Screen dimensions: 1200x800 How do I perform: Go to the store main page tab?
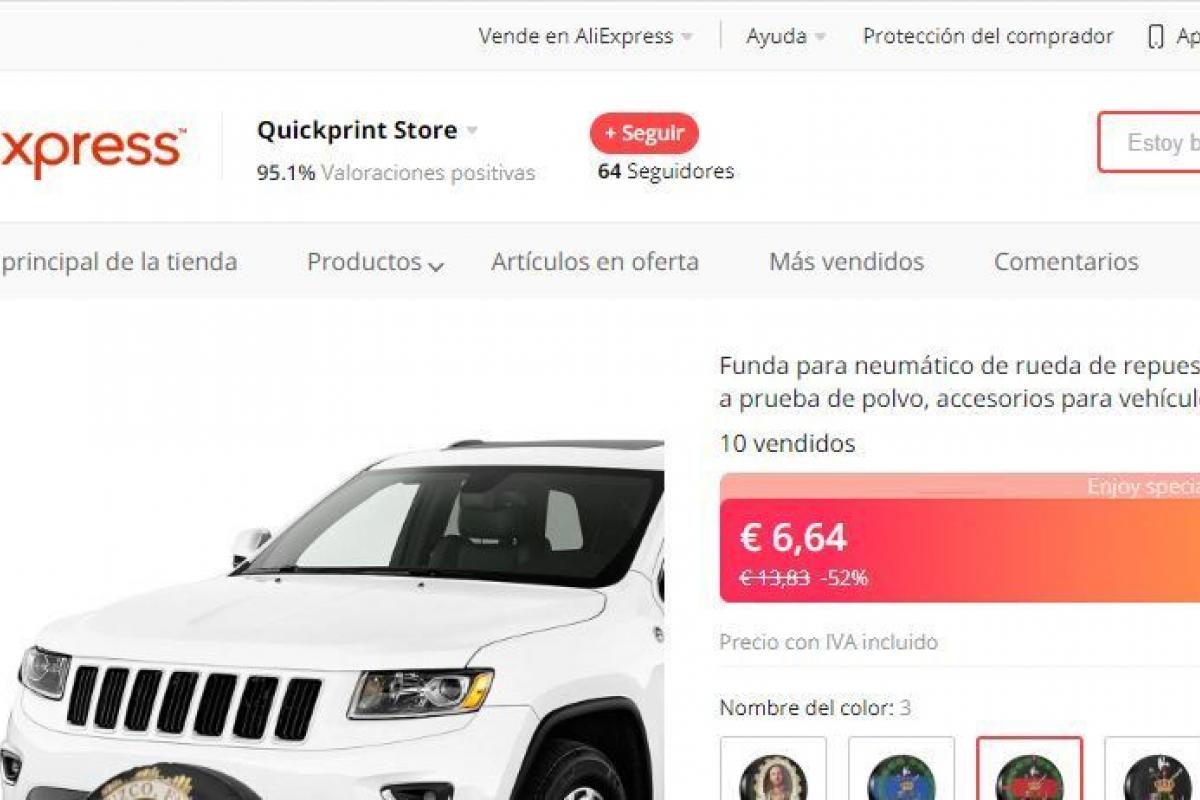pyautogui.click(x=119, y=262)
